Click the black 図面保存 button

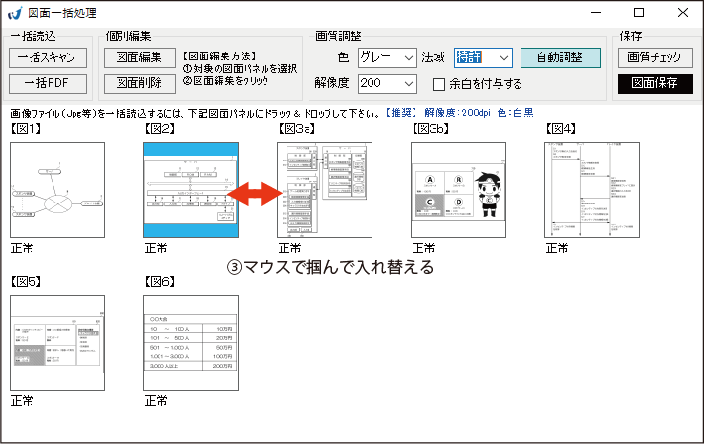click(654, 83)
